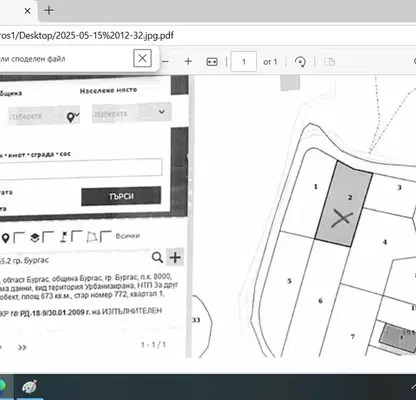Click parcel number 7 on the map
416x400 pixels.
coord(353,337)
